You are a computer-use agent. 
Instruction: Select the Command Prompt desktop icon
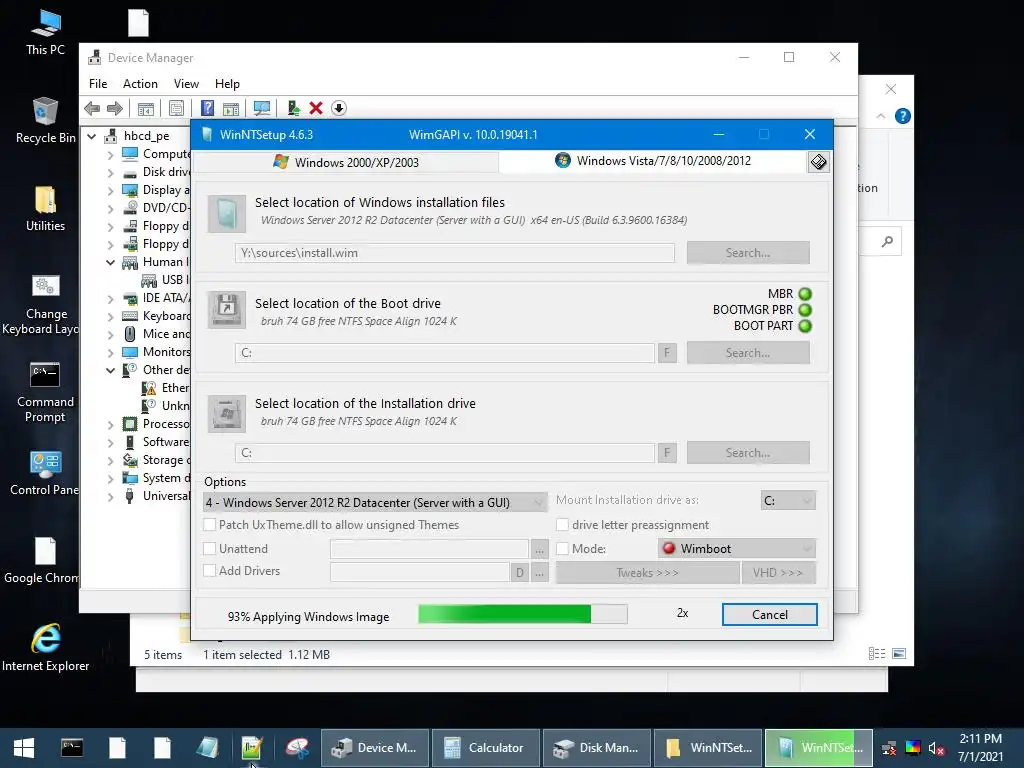click(x=45, y=392)
